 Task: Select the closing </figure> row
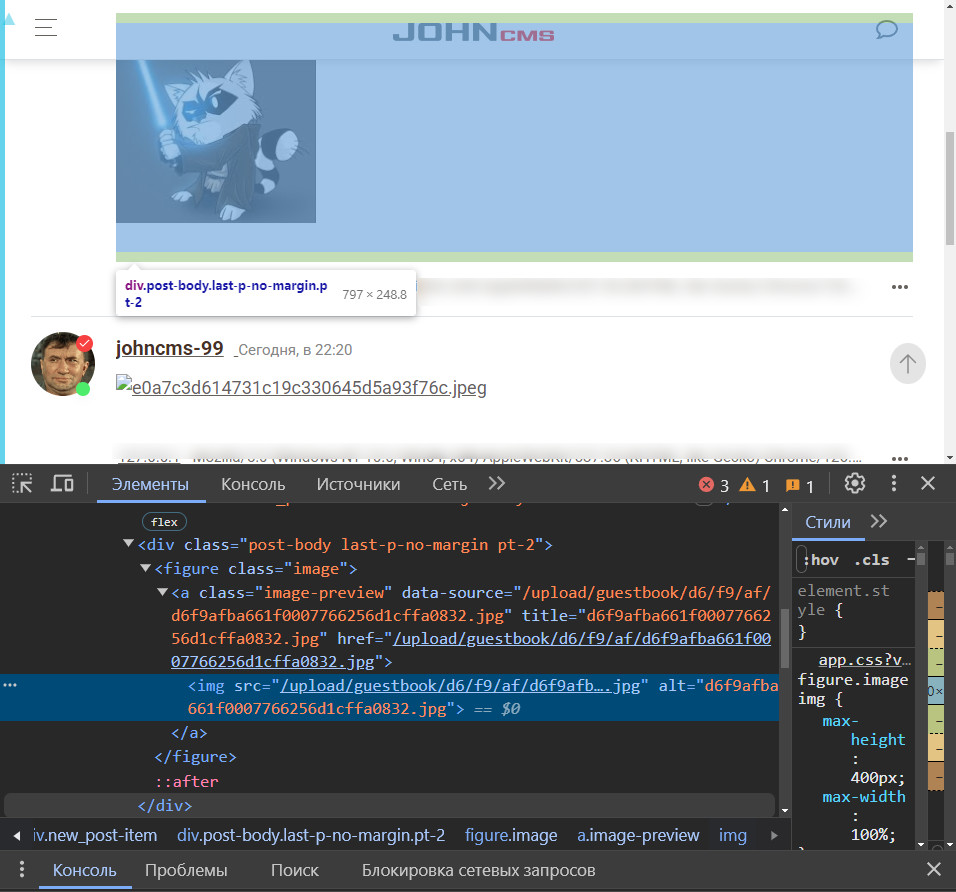click(195, 757)
